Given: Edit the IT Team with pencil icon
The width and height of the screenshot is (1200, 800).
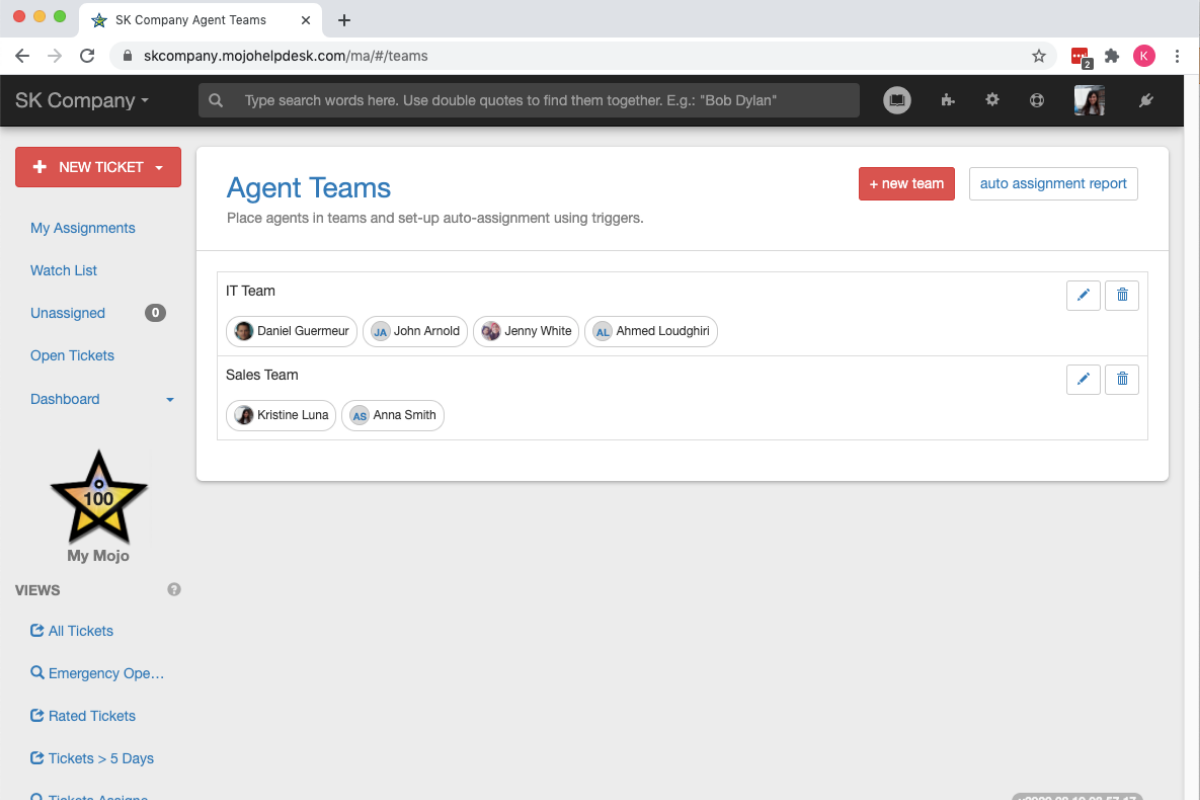Looking at the screenshot, I should coord(1083,295).
